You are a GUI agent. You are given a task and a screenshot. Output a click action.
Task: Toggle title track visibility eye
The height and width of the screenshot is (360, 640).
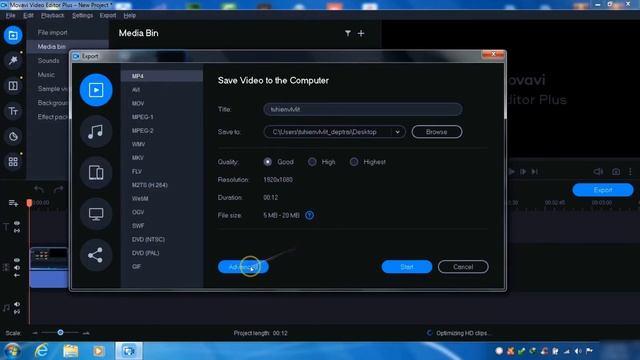click(x=17, y=223)
